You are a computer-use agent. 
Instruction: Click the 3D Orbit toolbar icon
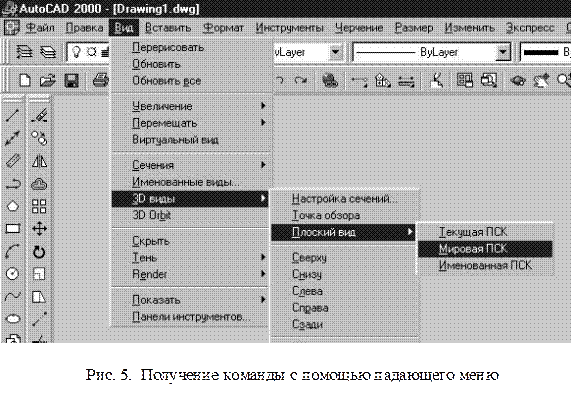(518, 80)
